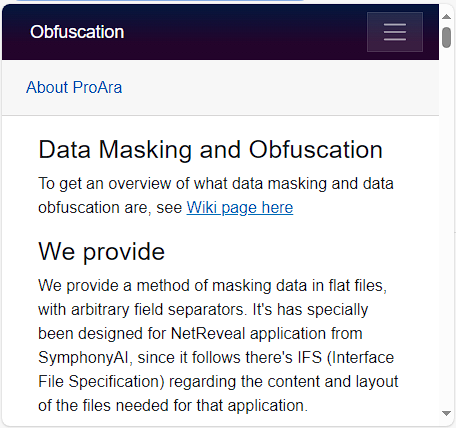Click the word SymphonyAI in the text
Screen dimensions: 456x428
83,358
